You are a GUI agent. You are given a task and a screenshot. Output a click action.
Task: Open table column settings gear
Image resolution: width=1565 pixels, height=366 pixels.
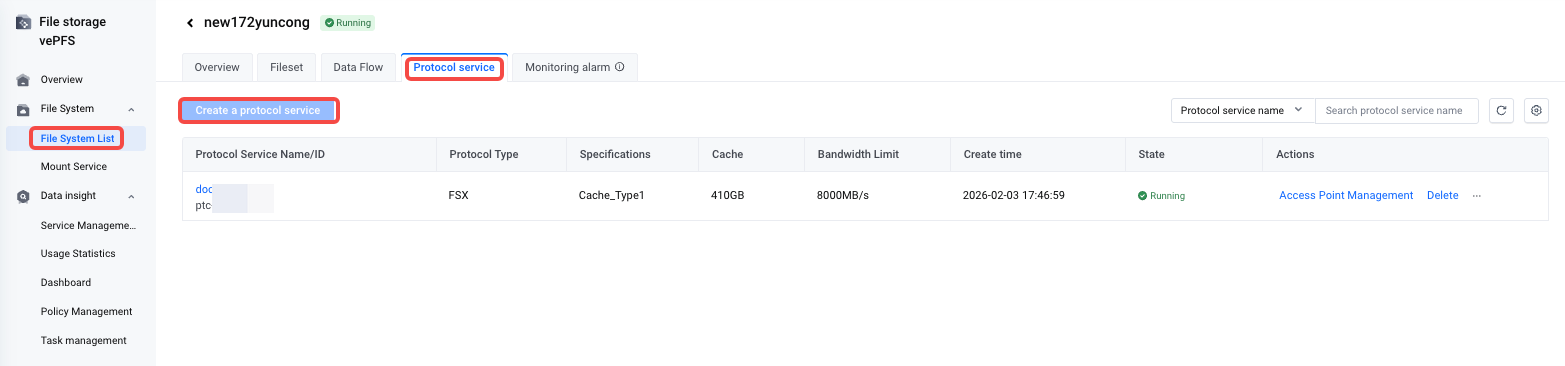[1536, 111]
